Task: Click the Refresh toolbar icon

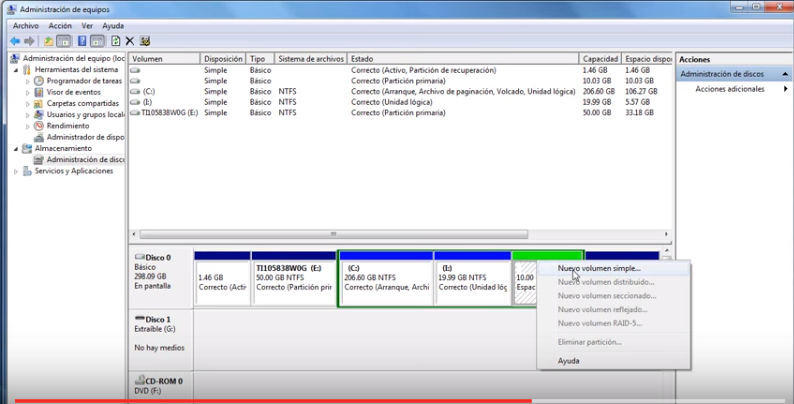Action: 116,41
